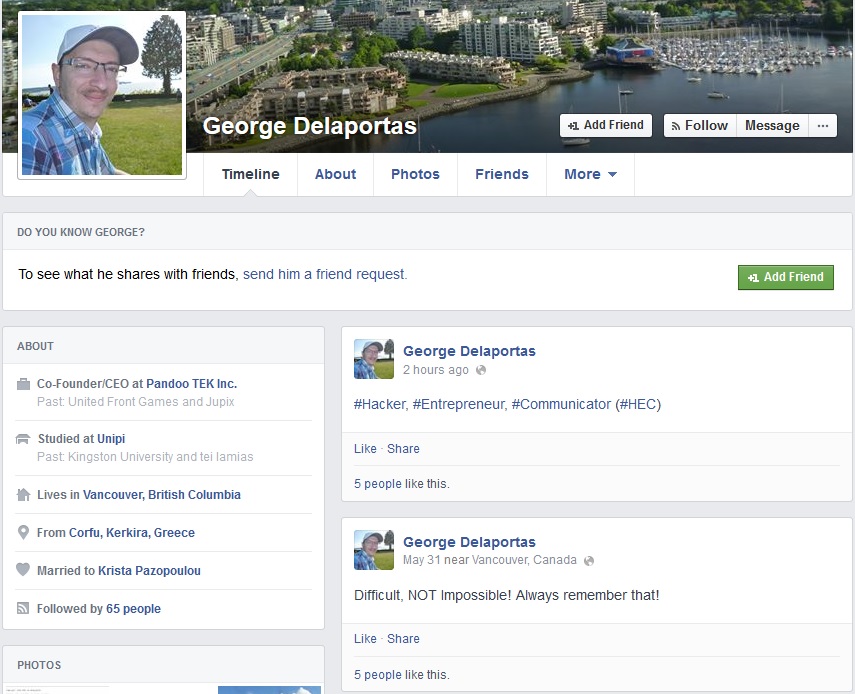Viewport: 855px width, 694px height.
Task: Click the heart relationship icon
Action: [23, 570]
